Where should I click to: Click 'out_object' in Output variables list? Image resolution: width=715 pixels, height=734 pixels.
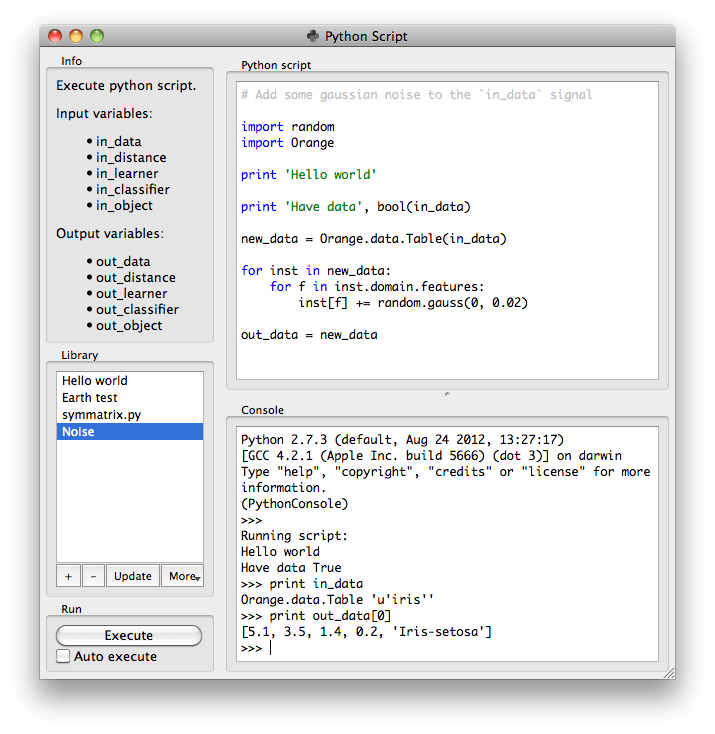pyautogui.click(x=129, y=325)
